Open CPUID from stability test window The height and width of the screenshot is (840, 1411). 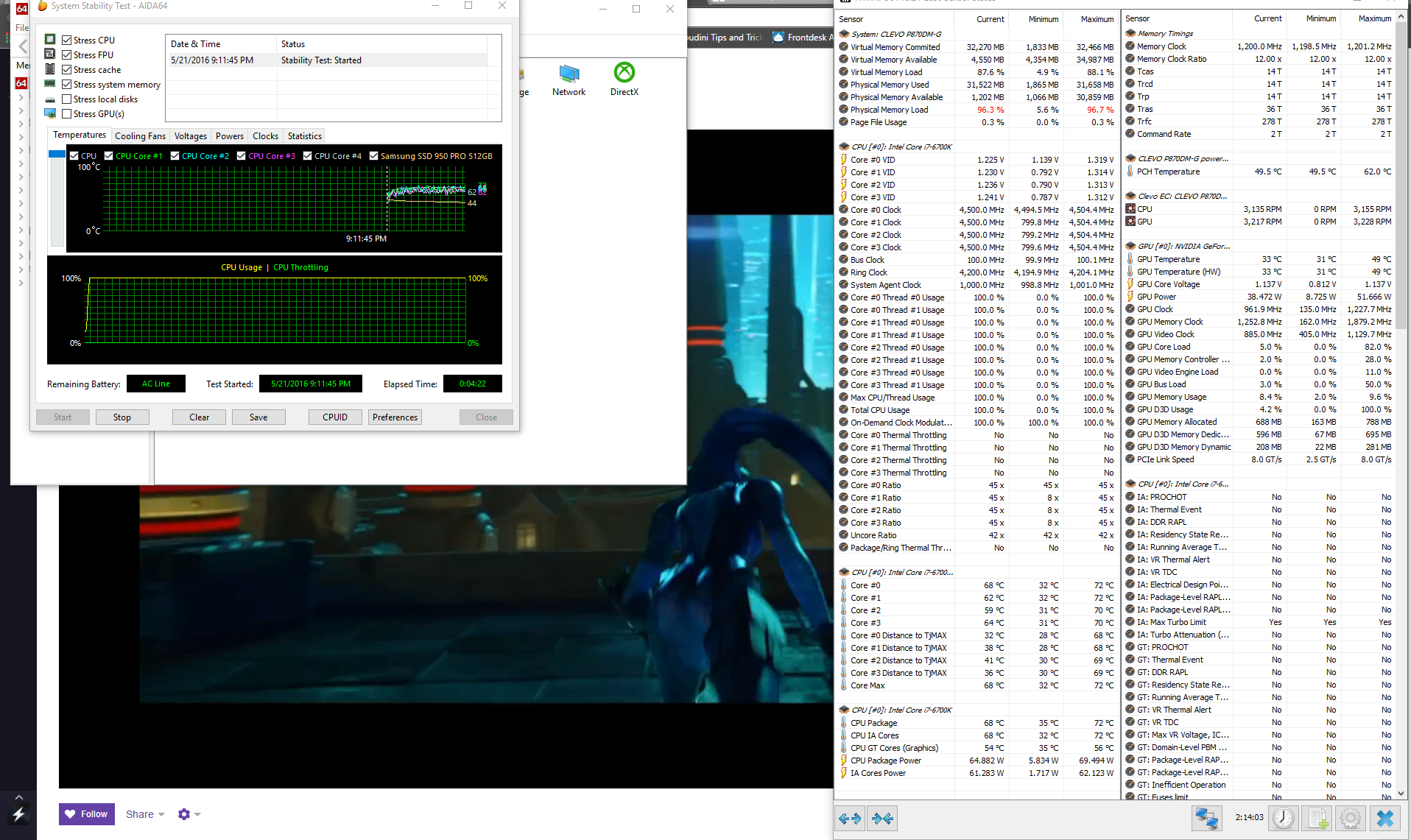point(335,417)
